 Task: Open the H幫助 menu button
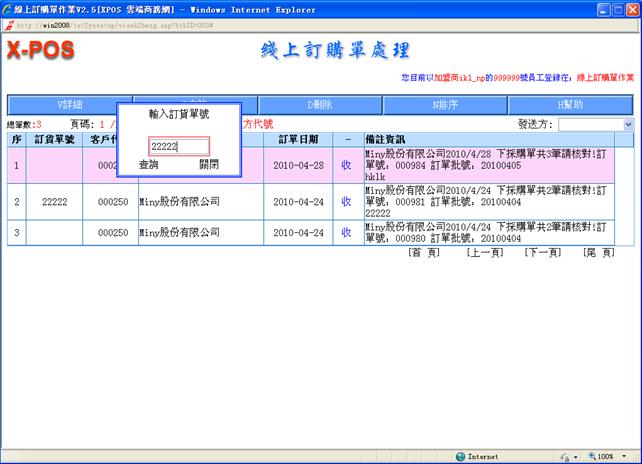(570, 105)
